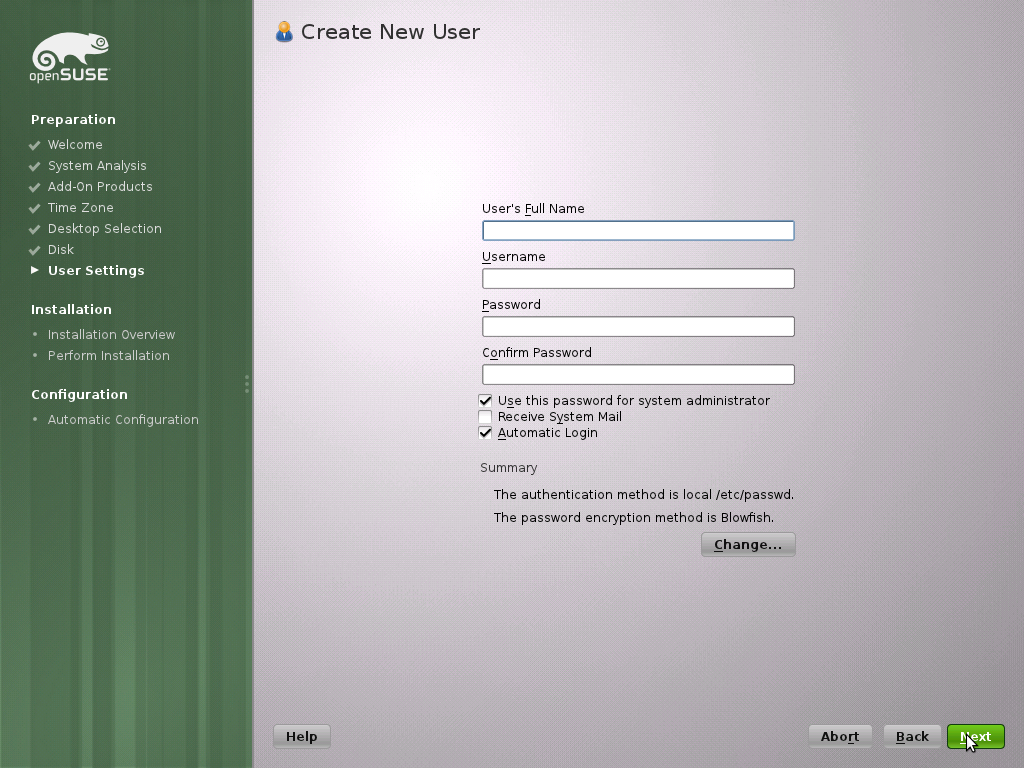The image size is (1024, 768).
Task: Select Time Zone step in sidebar
Action: 81,208
